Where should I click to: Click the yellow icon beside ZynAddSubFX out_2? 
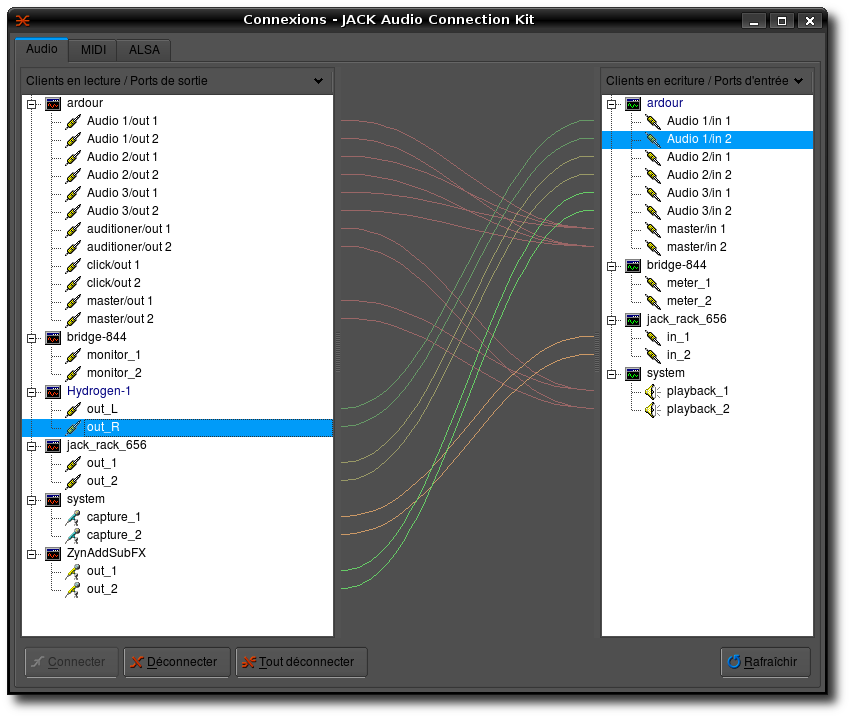[73, 589]
